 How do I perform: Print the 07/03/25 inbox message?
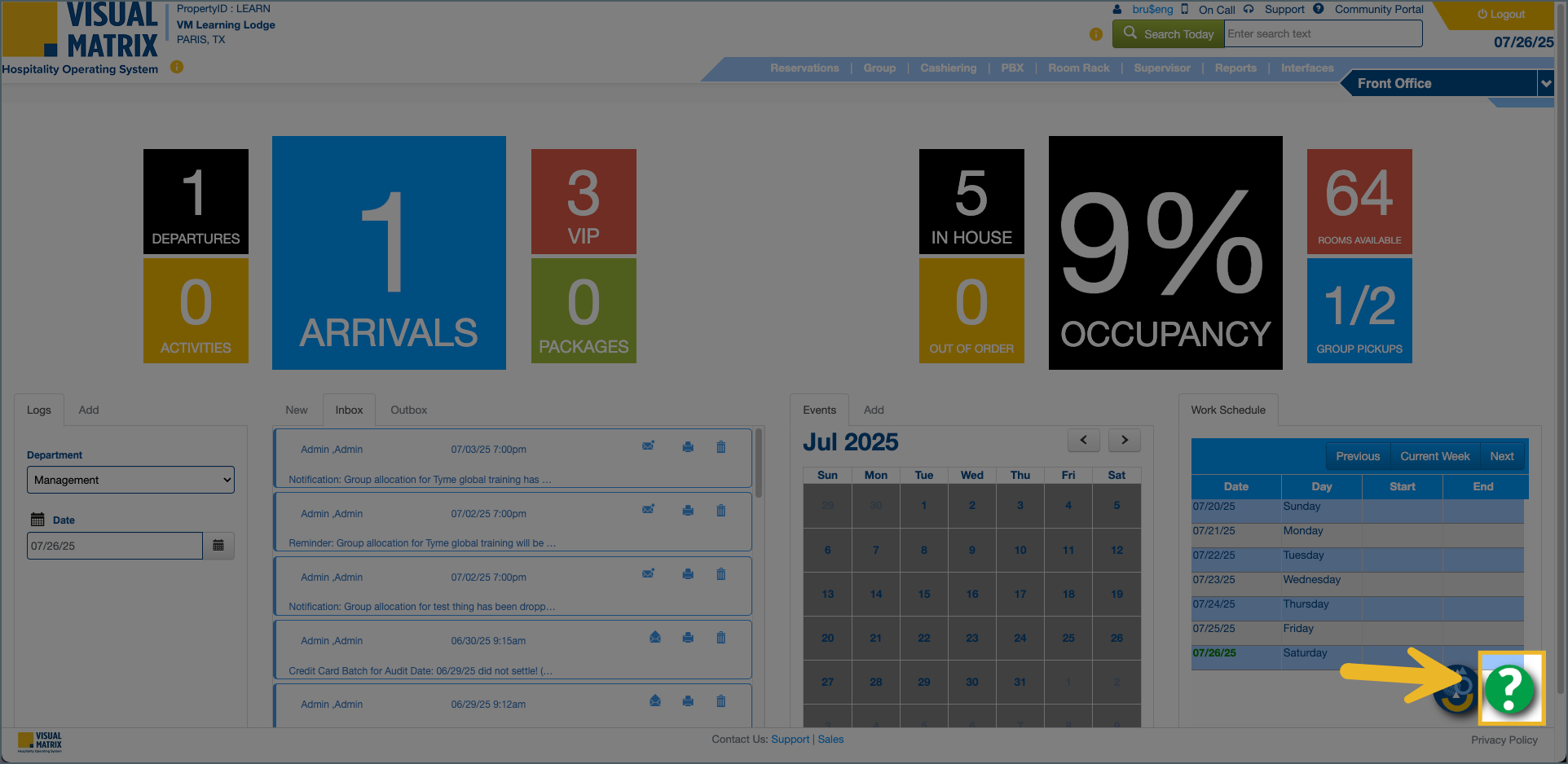point(688,447)
